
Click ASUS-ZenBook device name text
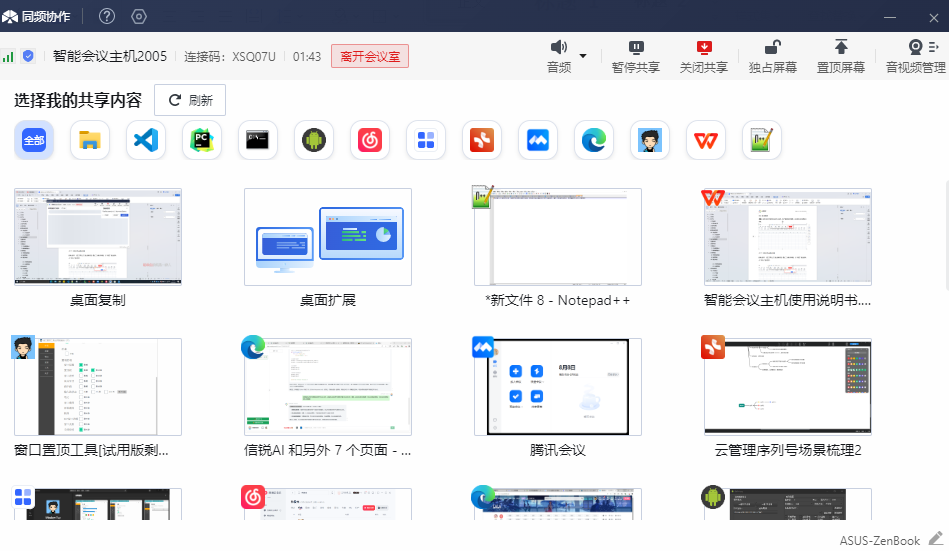(879, 541)
